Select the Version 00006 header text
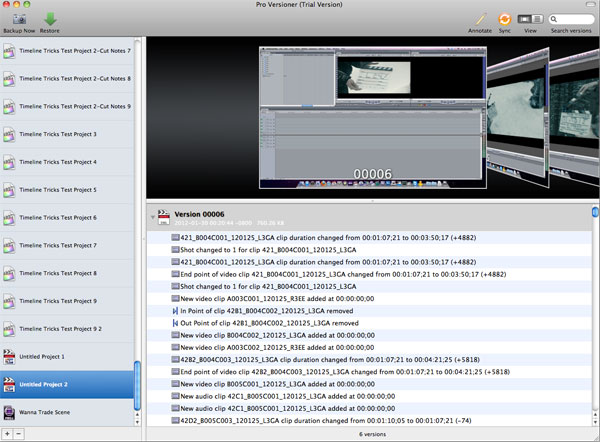Viewport: 600px width, 442px height. click(x=199, y=214)
